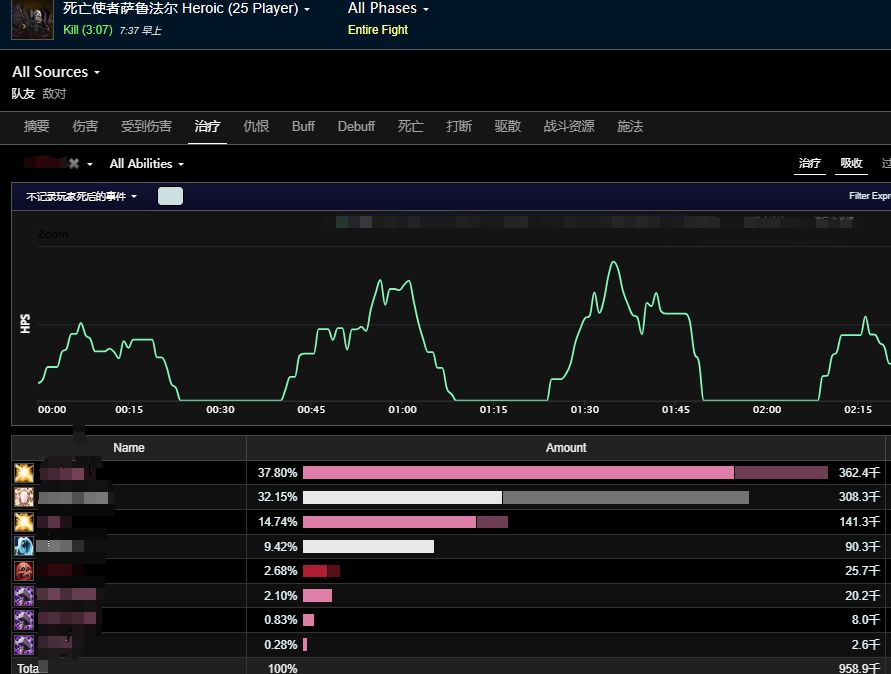Click the blue spec icon in 9.42% row

(24, 546)
